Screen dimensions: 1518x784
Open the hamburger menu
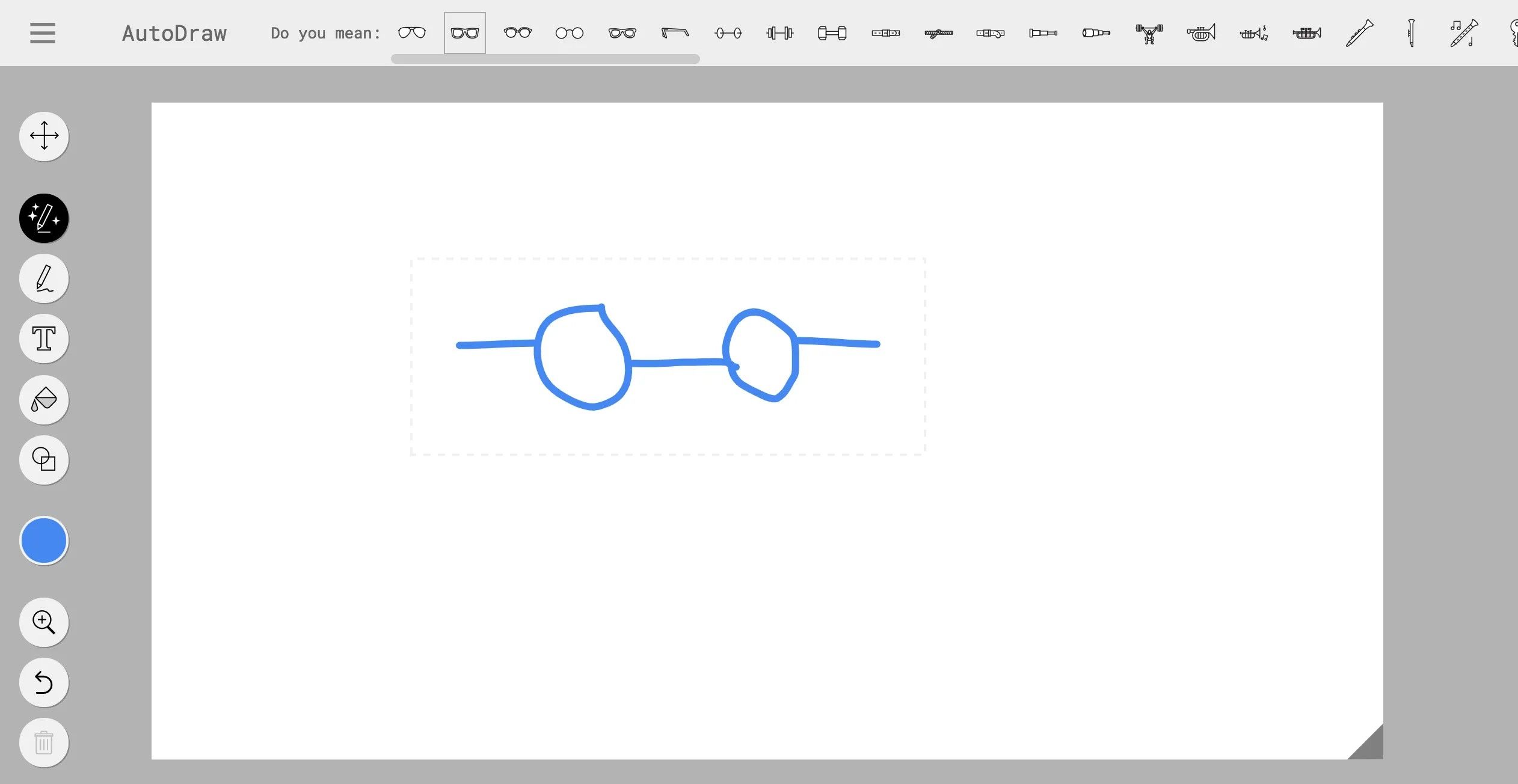(x=42, y=33)
